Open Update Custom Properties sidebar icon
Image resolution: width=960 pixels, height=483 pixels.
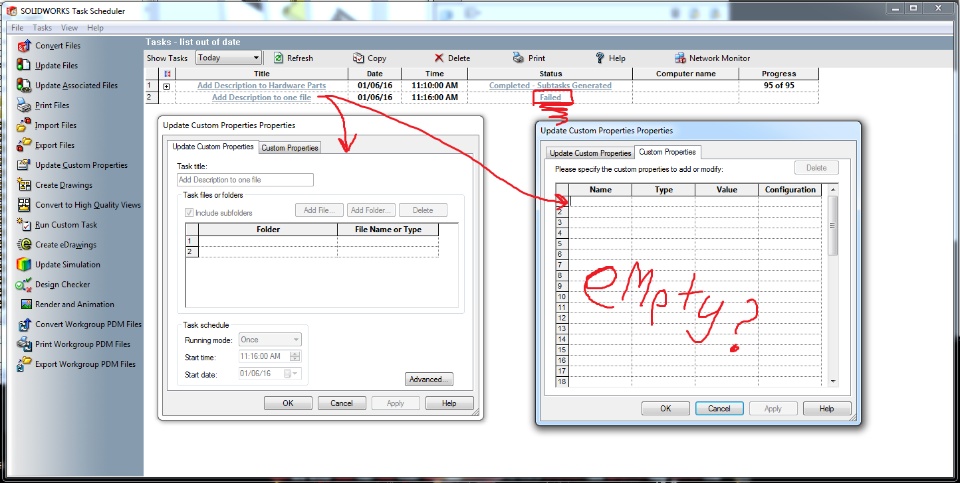(24, 165)
